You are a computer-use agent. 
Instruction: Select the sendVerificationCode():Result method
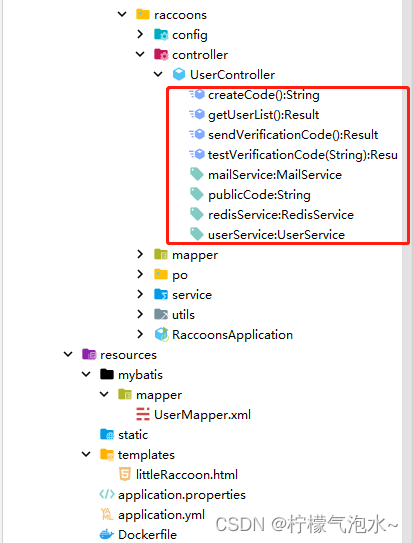coord(293,134)
